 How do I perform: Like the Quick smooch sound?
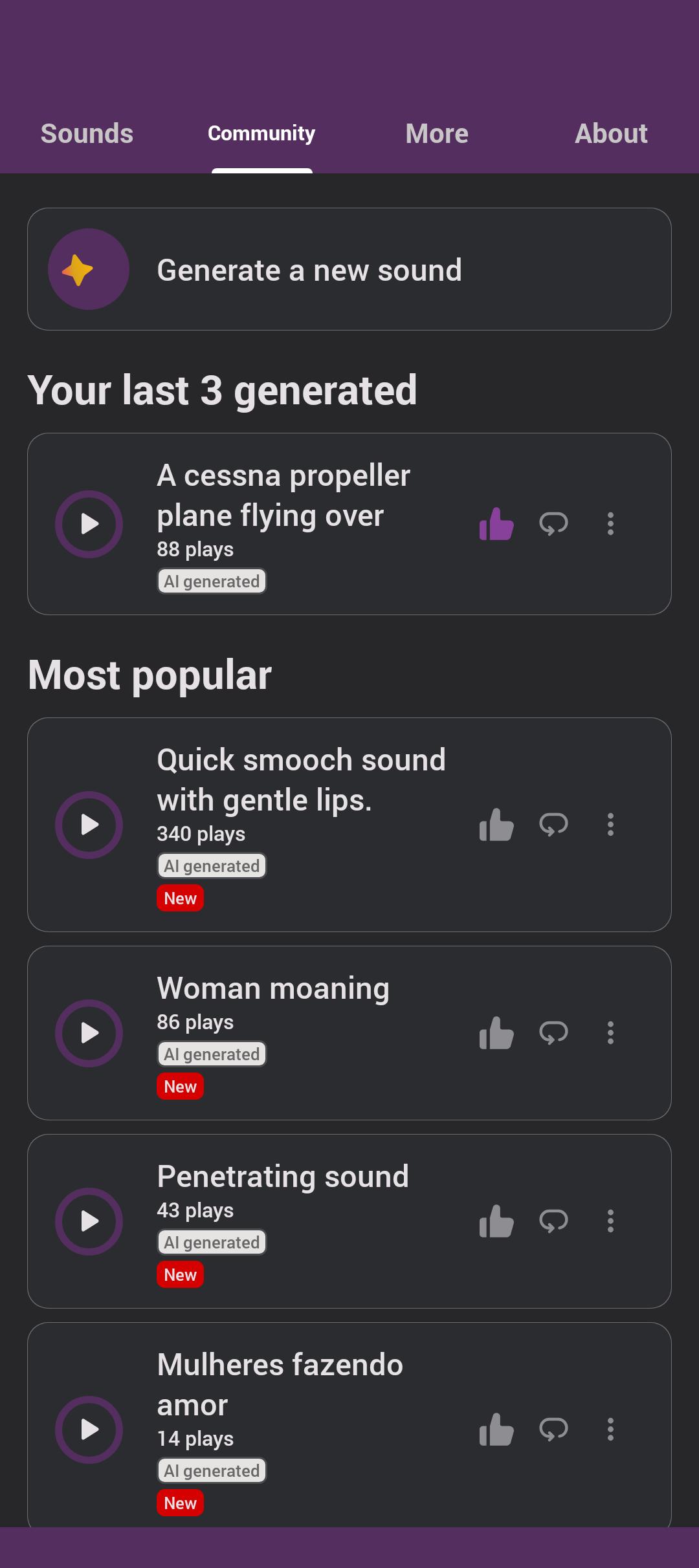tap(496, 824)
